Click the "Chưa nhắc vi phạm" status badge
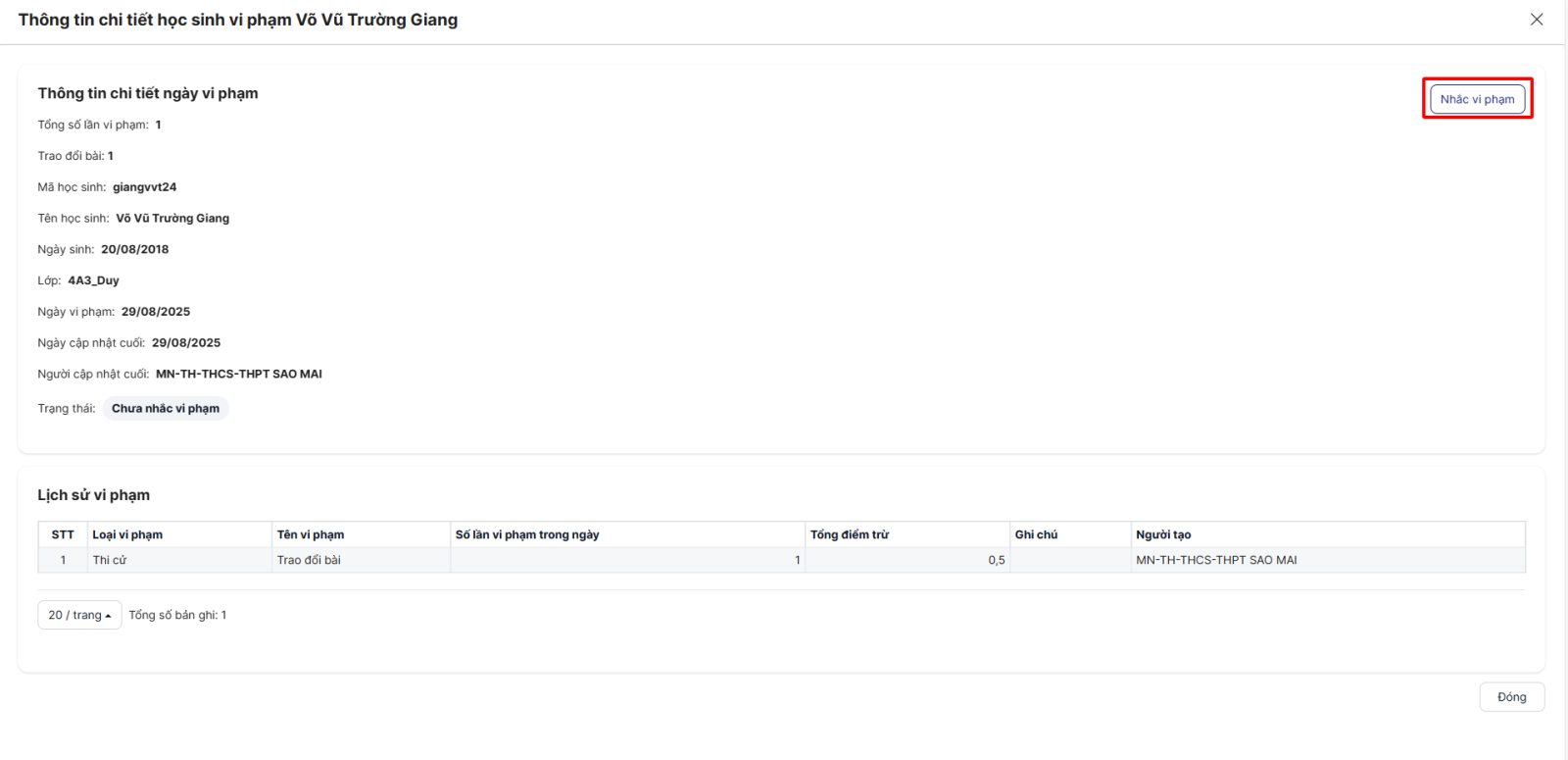 (166, 409)
